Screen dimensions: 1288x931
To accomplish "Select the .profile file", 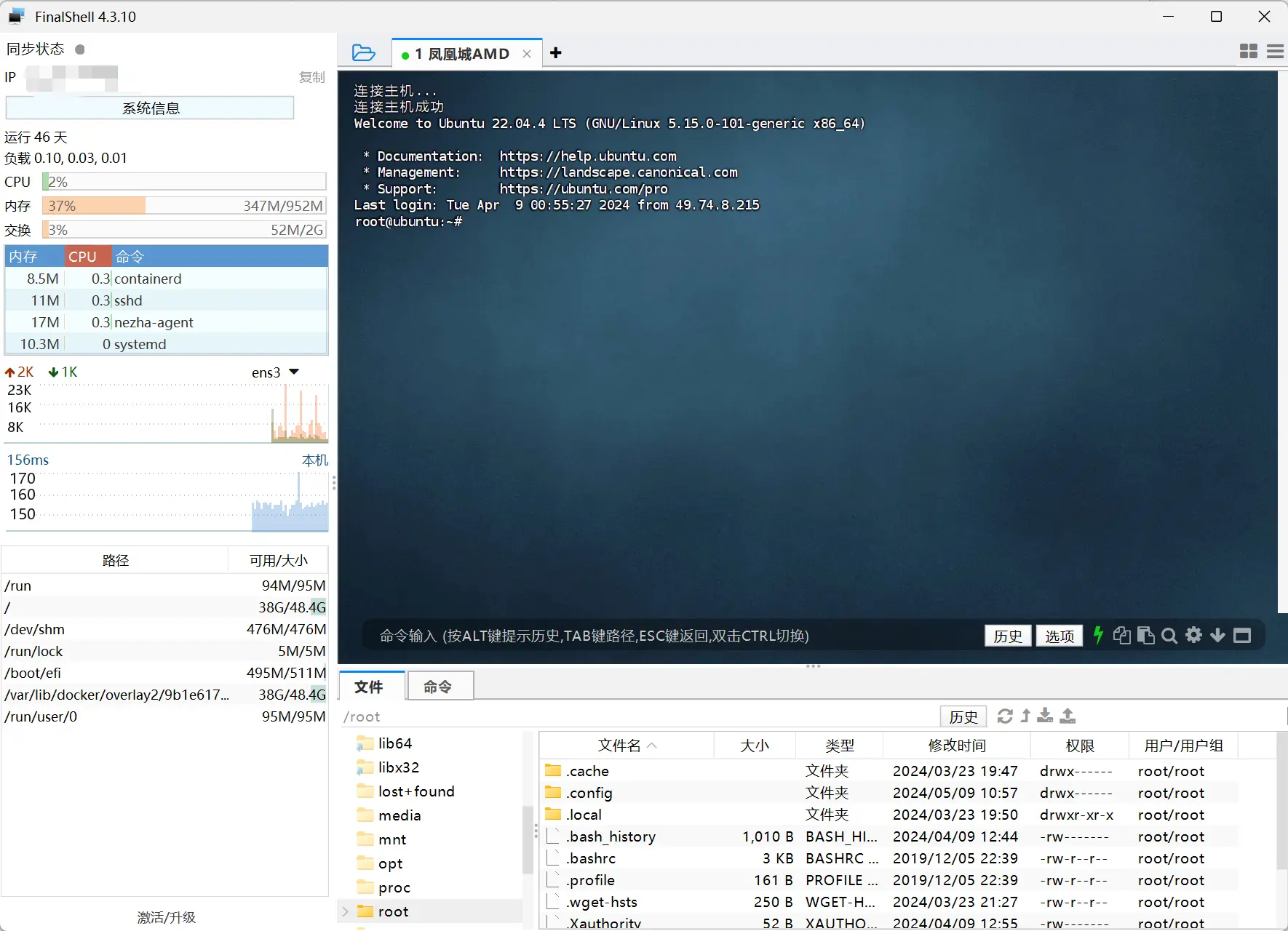I will 890,880.
